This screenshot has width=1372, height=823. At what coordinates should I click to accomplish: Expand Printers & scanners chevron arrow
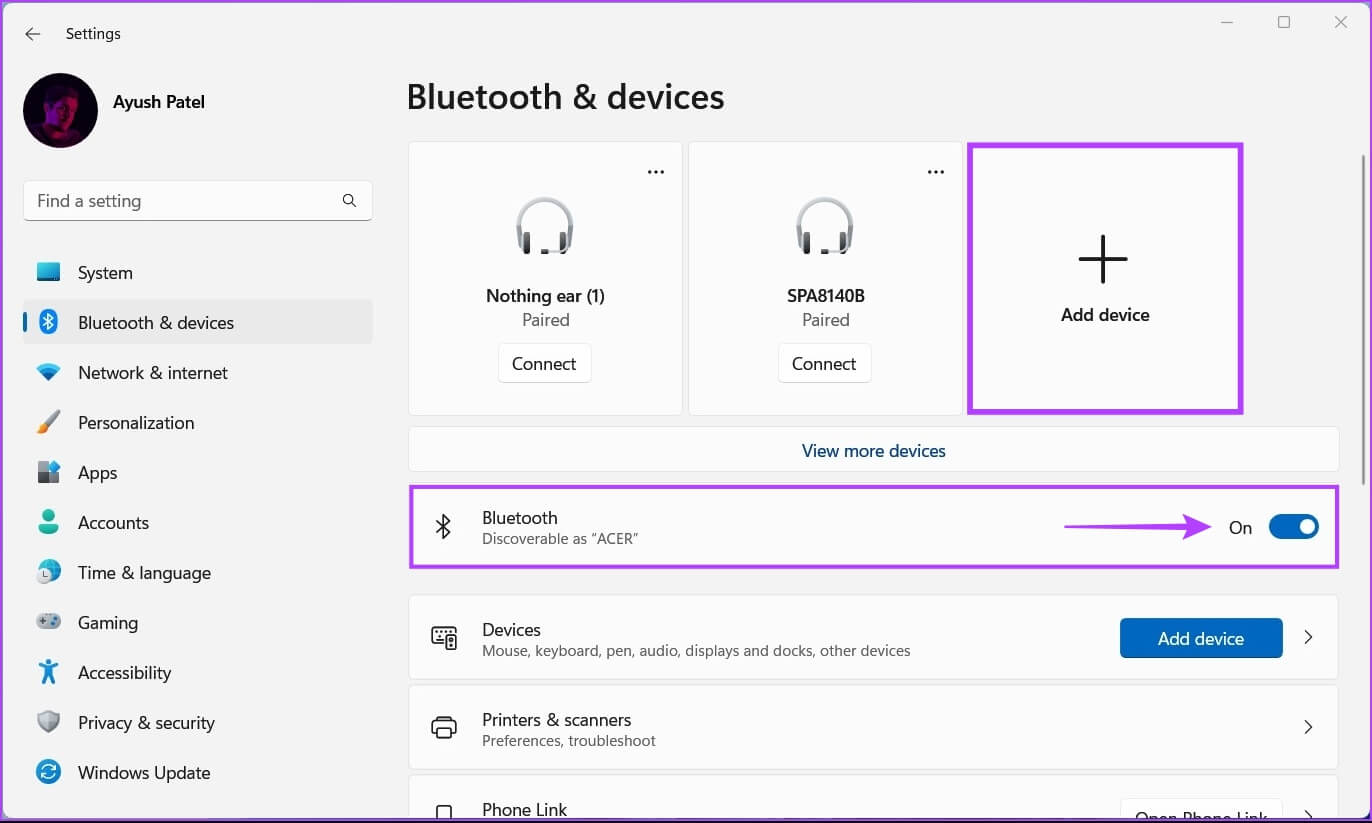tap(1308, 728)
